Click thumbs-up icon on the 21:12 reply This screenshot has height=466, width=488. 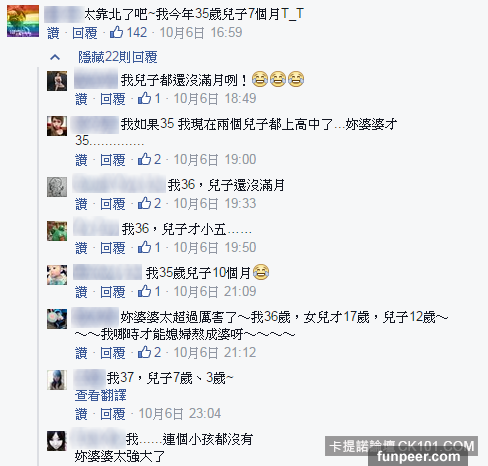[x=144, y=352]
